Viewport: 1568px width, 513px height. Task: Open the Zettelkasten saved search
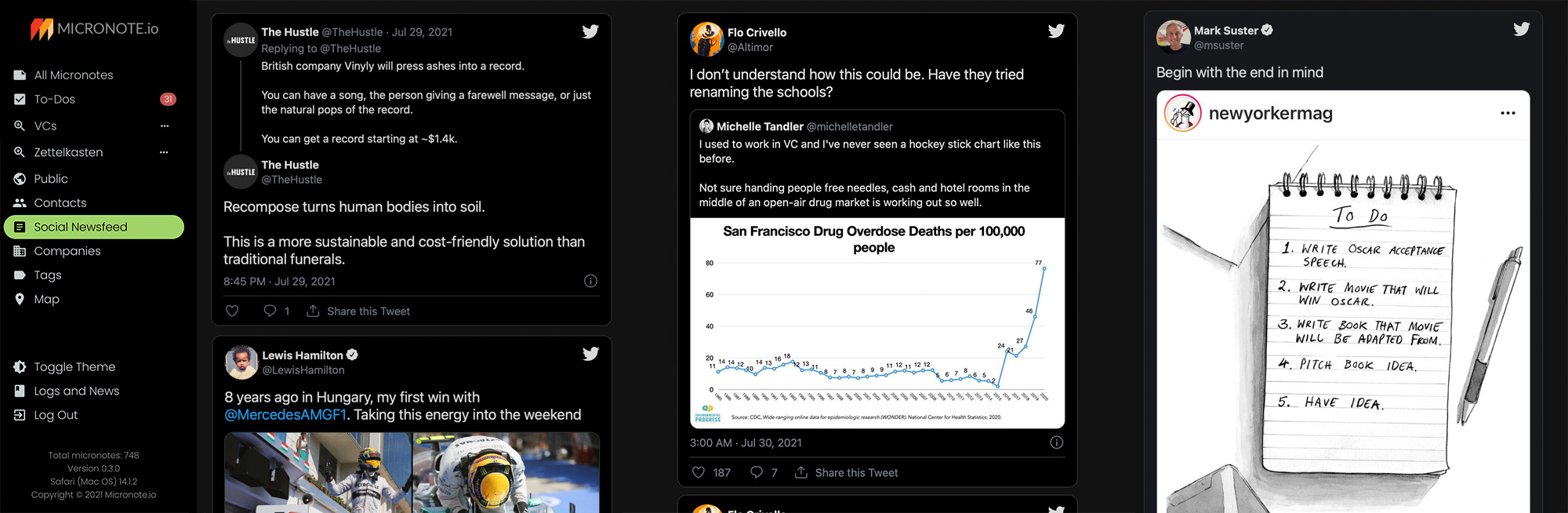pyautogui.click(x=68, y=153)
